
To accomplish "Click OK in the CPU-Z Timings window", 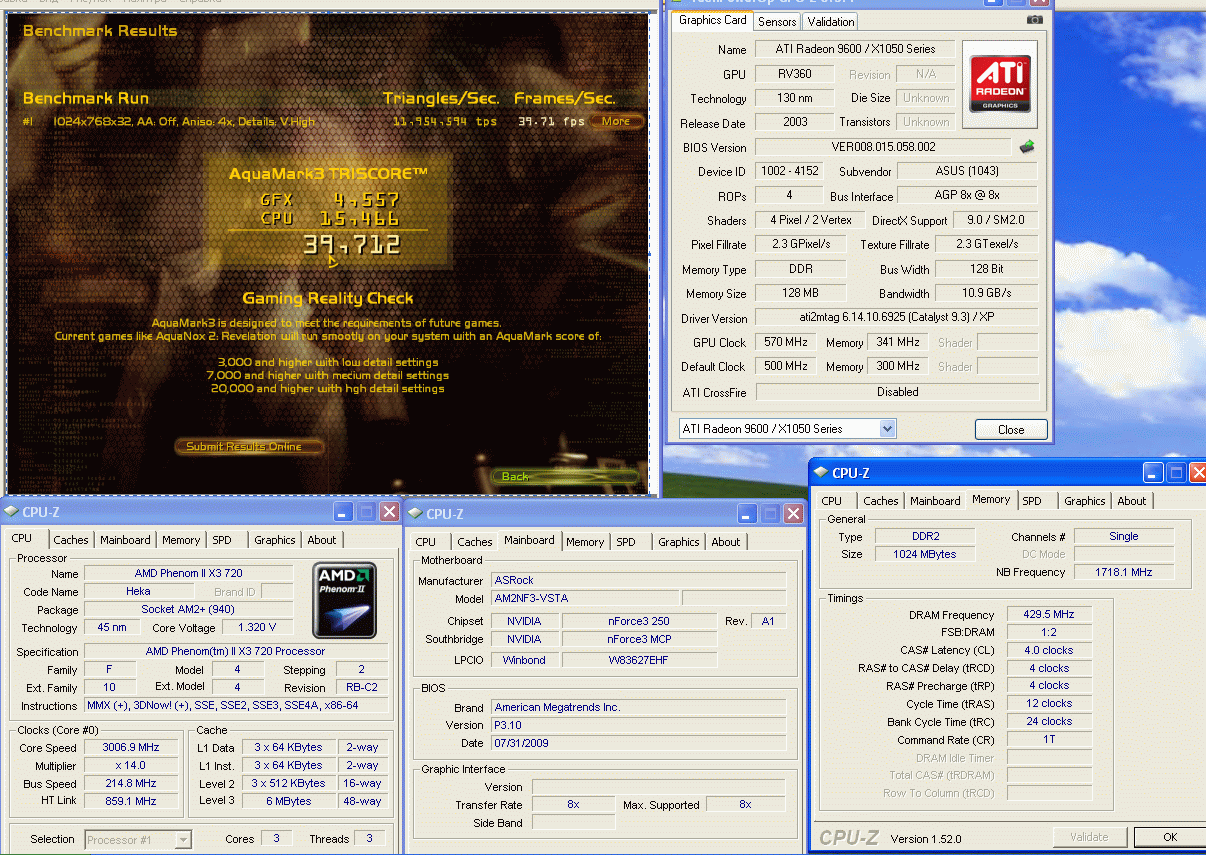I will point(1169,837).
